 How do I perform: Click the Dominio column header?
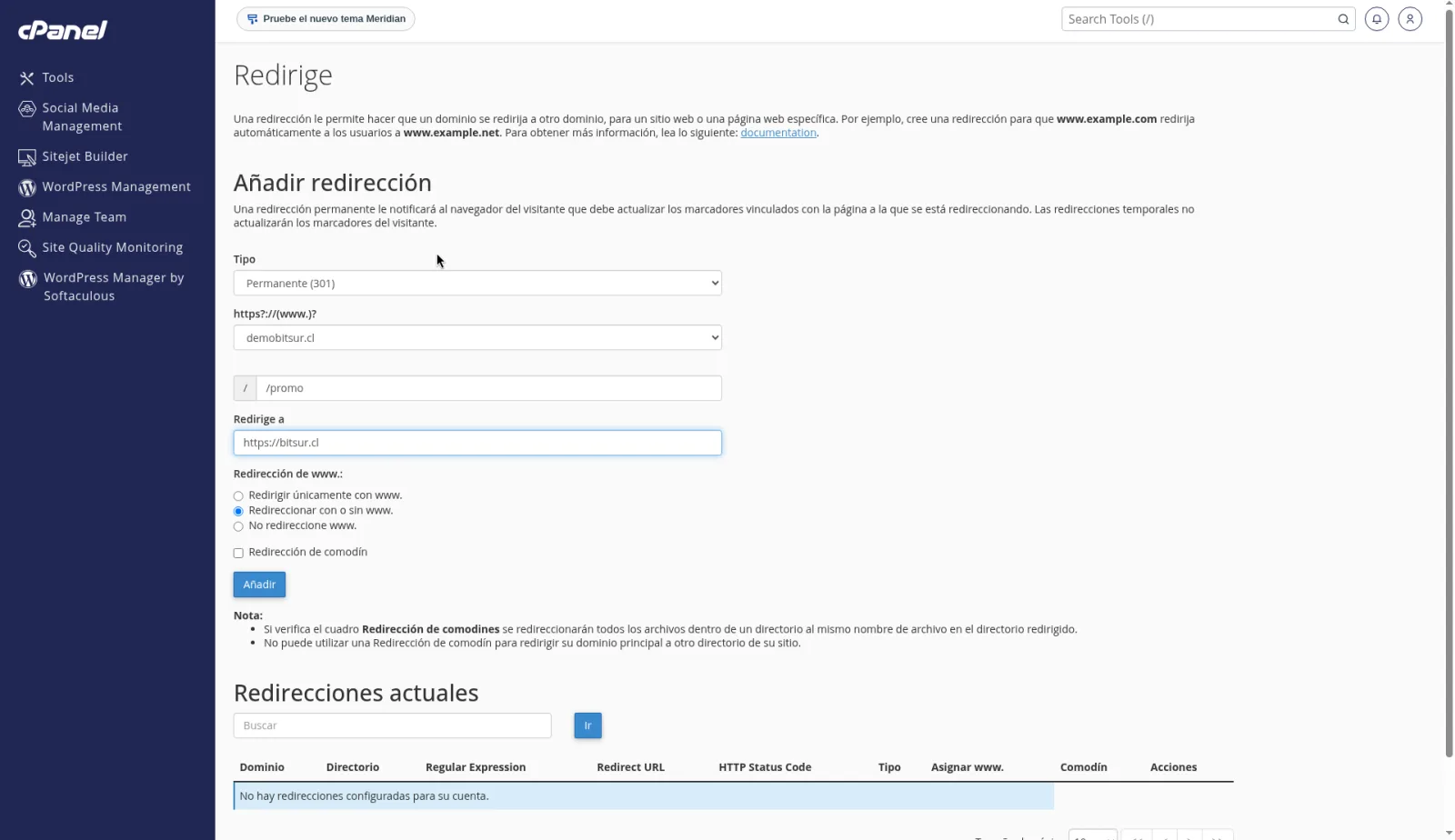[x=262, y=767]
